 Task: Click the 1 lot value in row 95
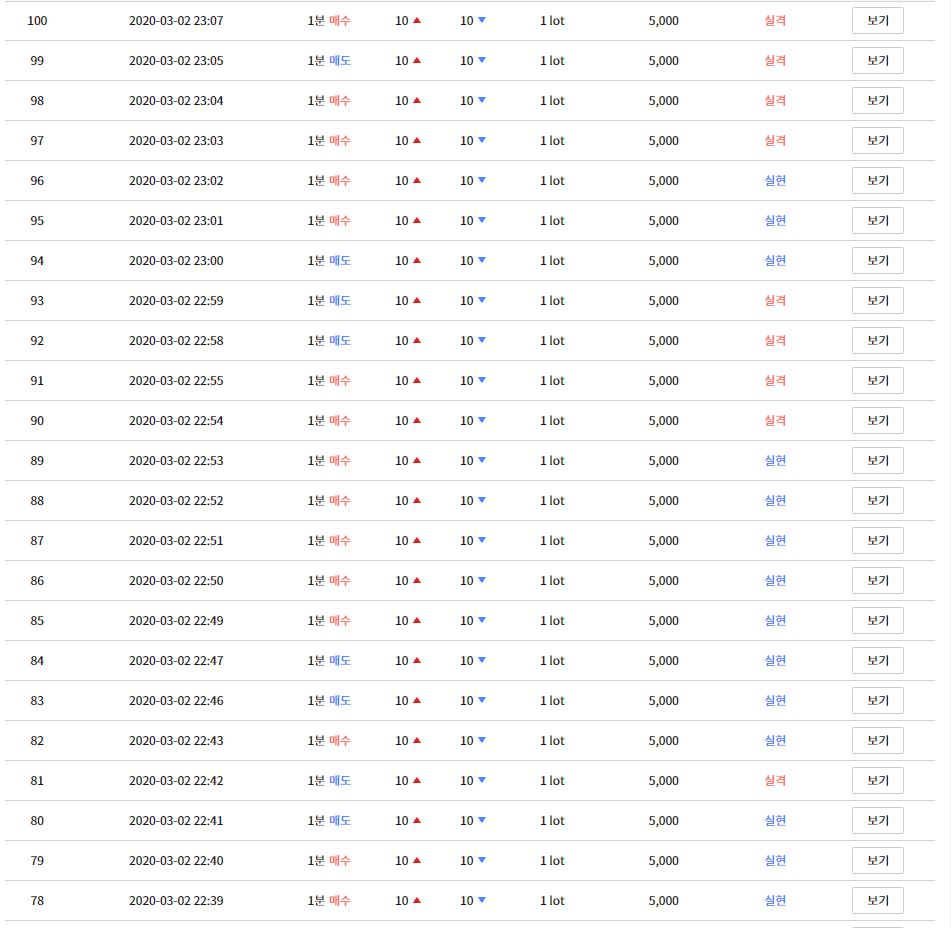point(552,221)
